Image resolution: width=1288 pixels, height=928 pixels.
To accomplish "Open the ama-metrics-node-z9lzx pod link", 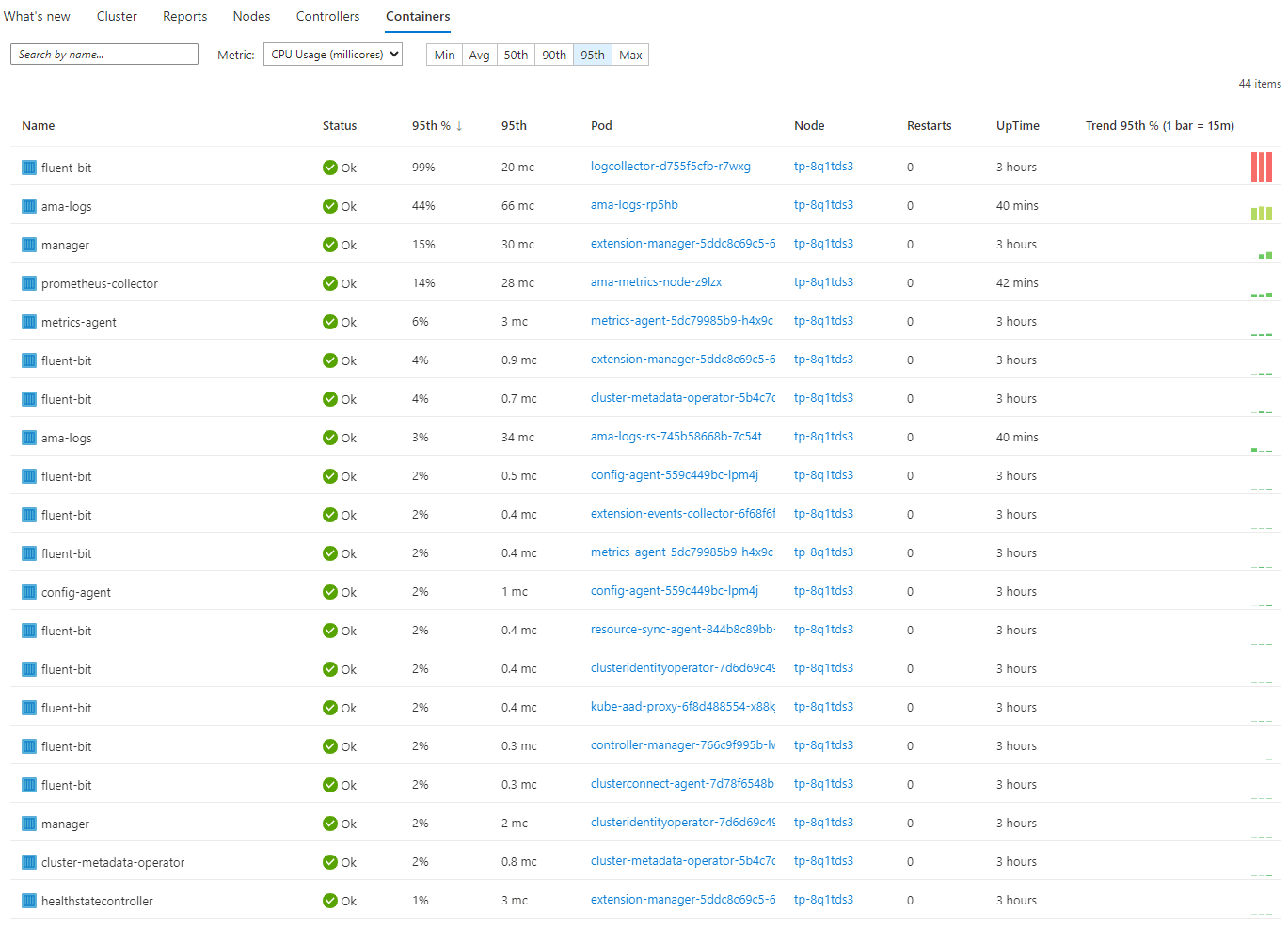I will [656, 282].
